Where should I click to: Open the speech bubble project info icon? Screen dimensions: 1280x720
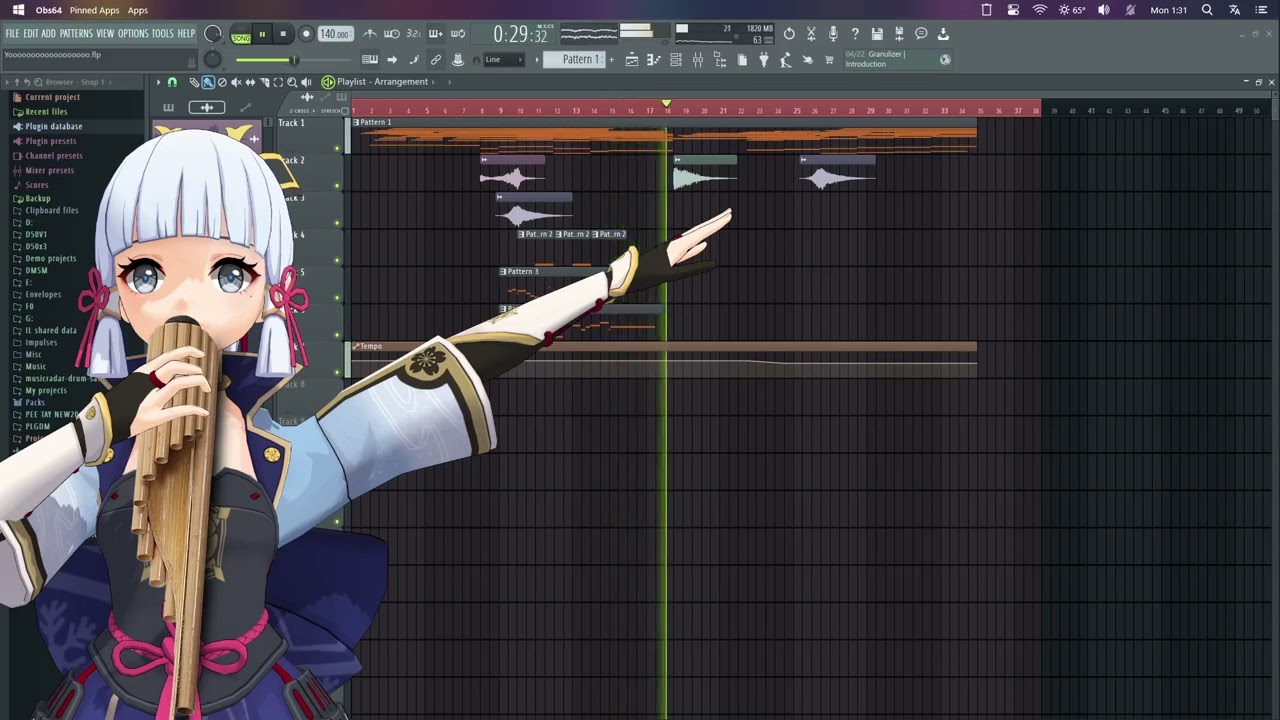921,34
